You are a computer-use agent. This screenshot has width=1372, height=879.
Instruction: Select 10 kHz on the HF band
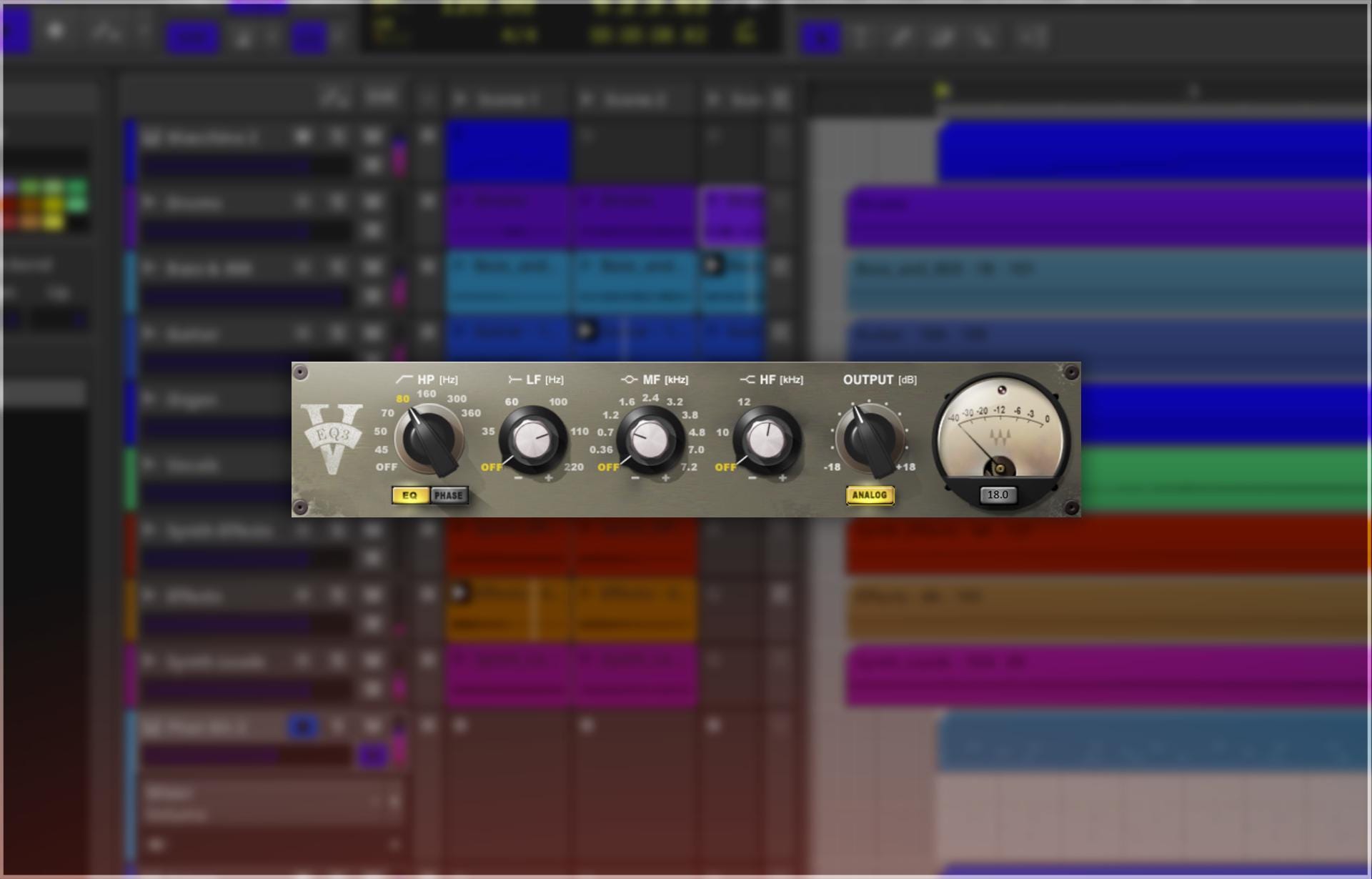[x=722, y=432]
